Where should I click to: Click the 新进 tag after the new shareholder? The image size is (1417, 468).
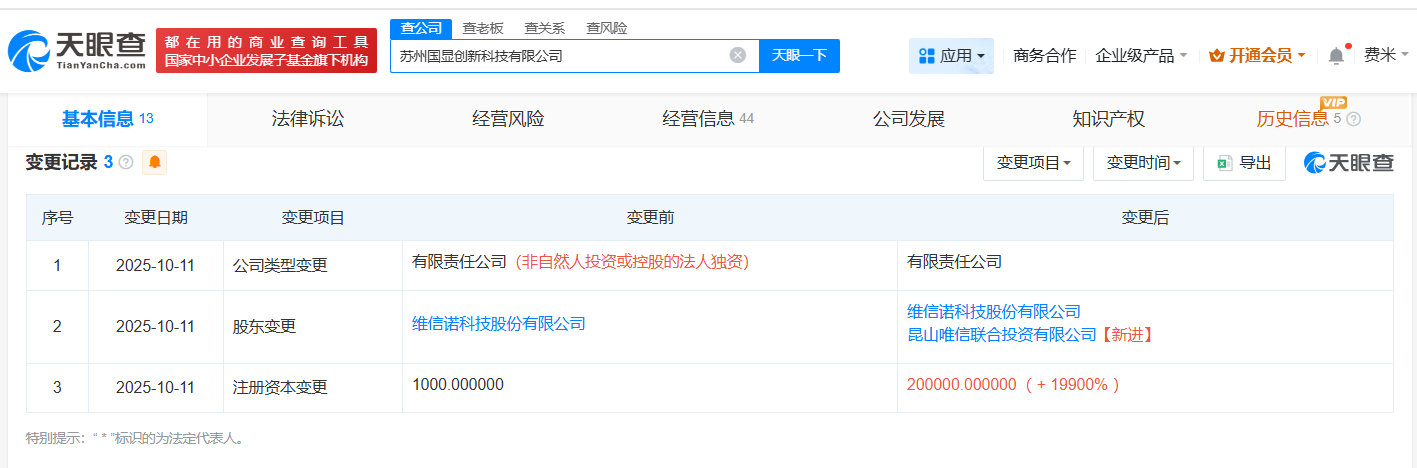coord(1127,335)
